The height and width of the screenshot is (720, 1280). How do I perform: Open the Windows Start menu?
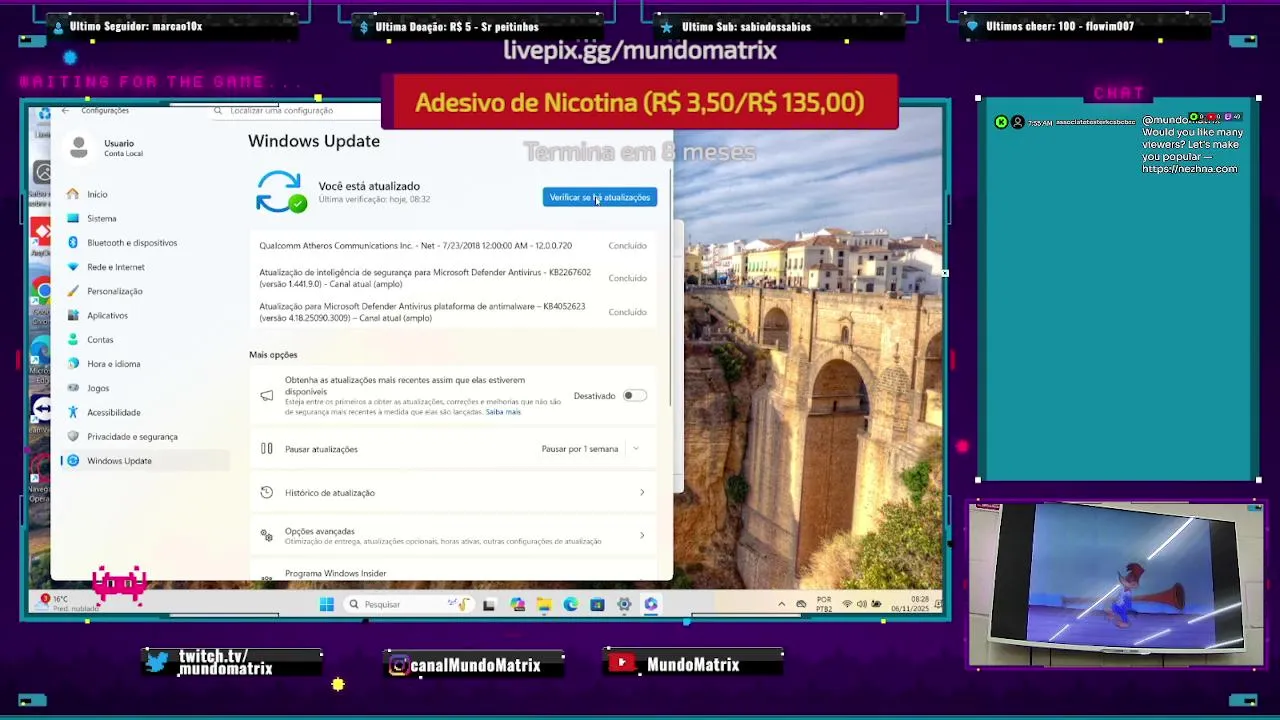pyautogui.click(x=326, y=604)
